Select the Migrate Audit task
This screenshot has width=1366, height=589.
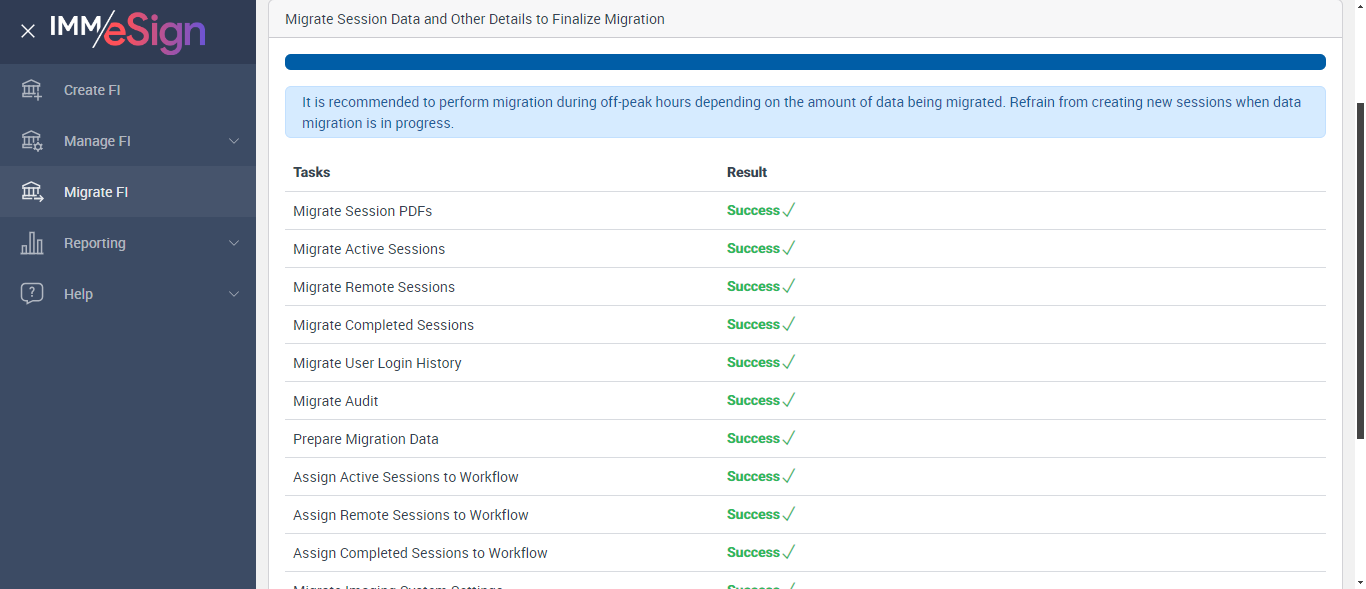(x=336, y=401)
